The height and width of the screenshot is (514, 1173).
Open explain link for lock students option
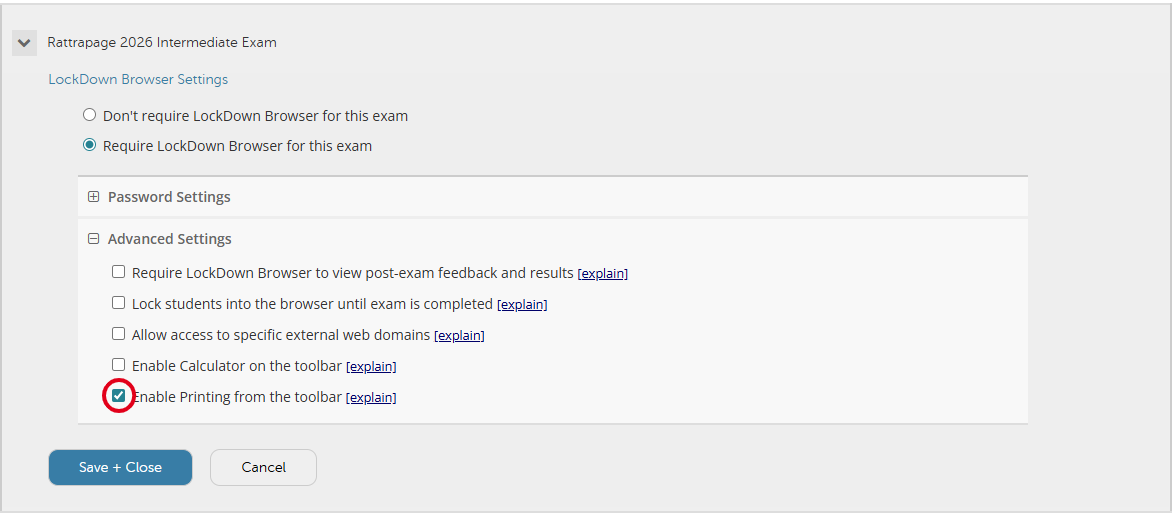click(522, 304)
